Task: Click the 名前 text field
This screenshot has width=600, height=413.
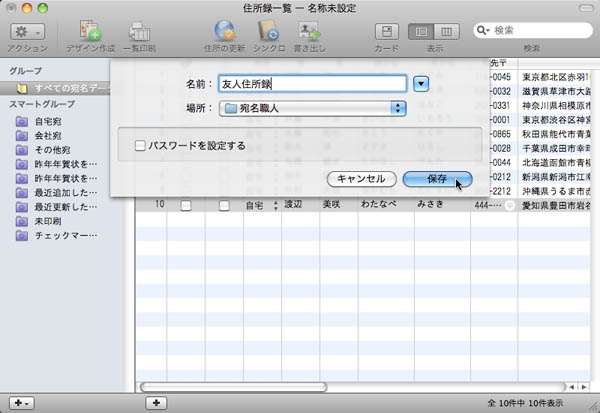Action: tap(311, 83)
